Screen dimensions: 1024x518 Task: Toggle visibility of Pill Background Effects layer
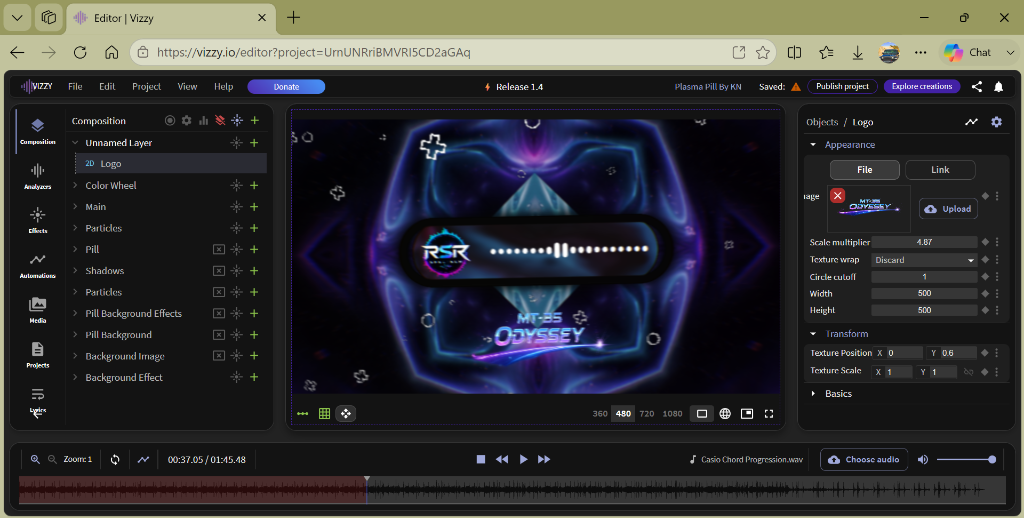tap(219, 314)
